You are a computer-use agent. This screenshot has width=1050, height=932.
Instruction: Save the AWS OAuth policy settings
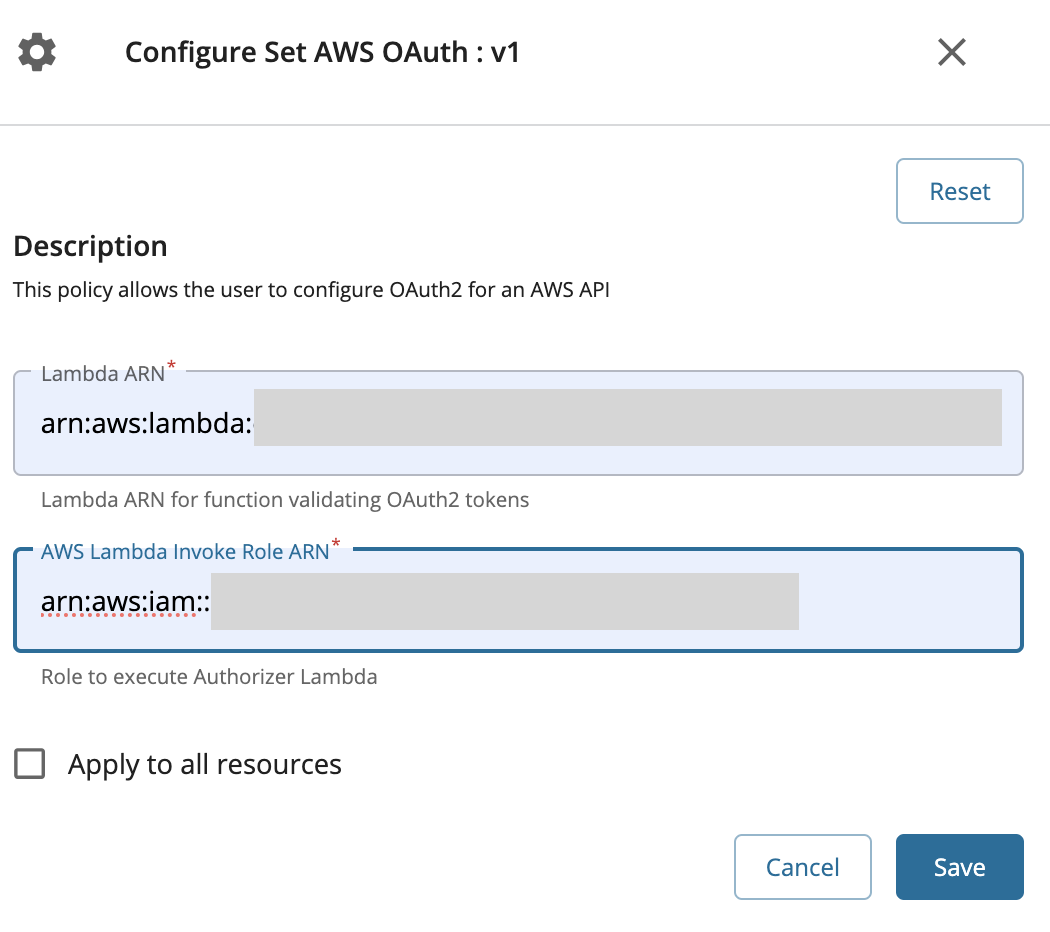pos(960,867)
